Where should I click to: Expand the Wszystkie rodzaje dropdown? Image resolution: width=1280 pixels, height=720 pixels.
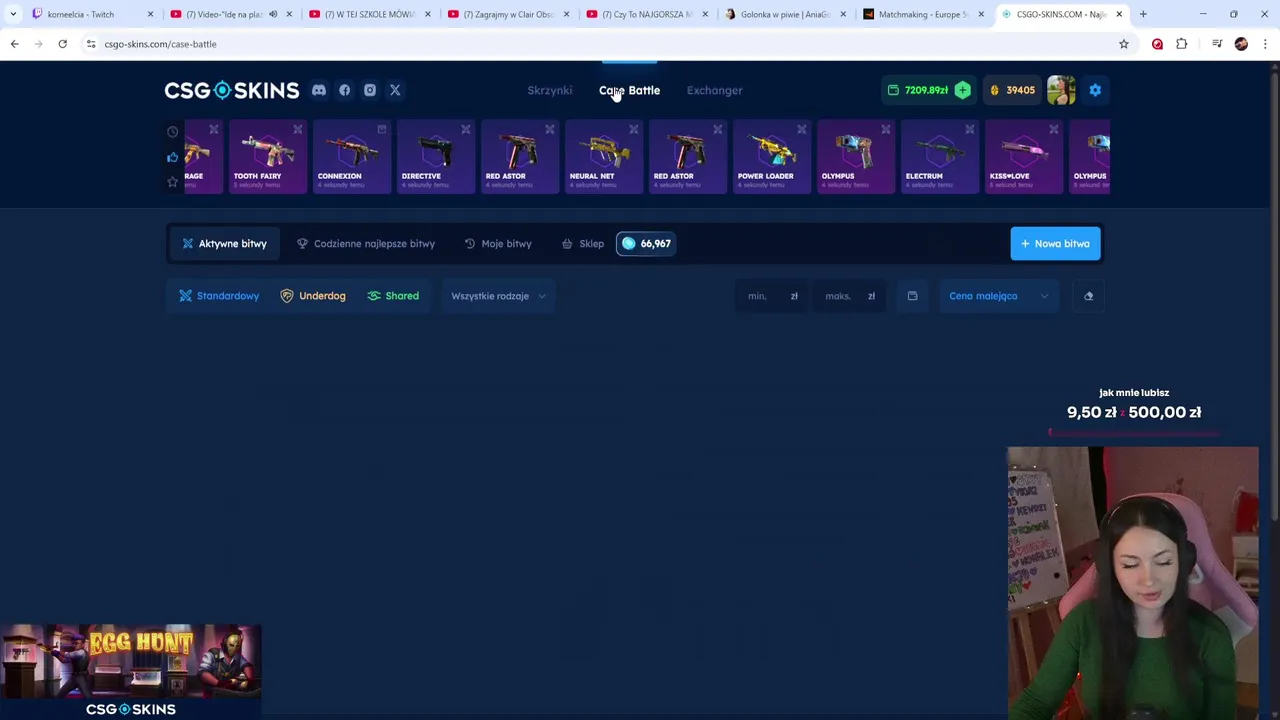click(x=498, y=296)
